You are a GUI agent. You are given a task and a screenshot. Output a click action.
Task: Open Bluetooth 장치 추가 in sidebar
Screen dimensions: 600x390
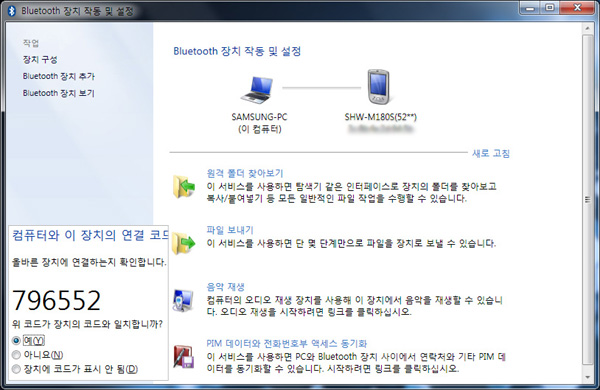point(59,76)
